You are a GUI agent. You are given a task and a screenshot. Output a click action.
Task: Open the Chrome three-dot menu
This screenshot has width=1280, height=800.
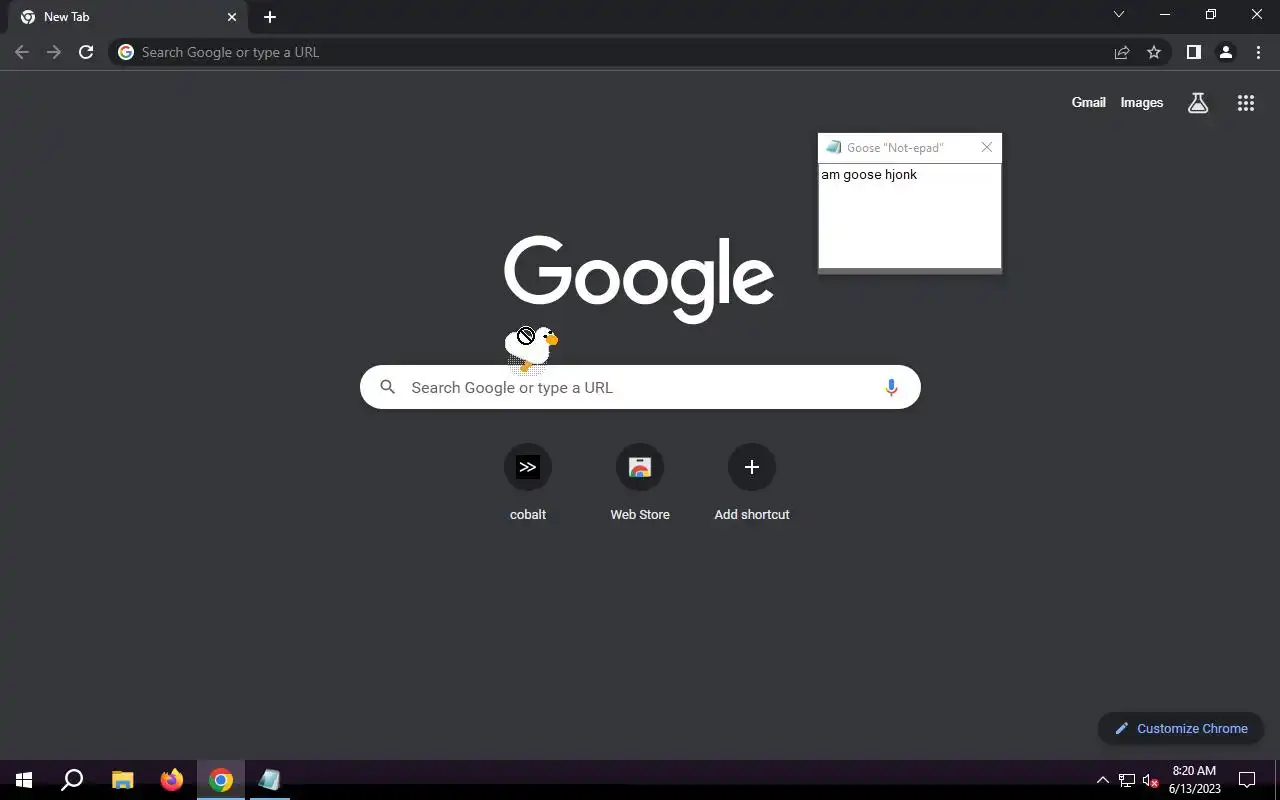1258,52
